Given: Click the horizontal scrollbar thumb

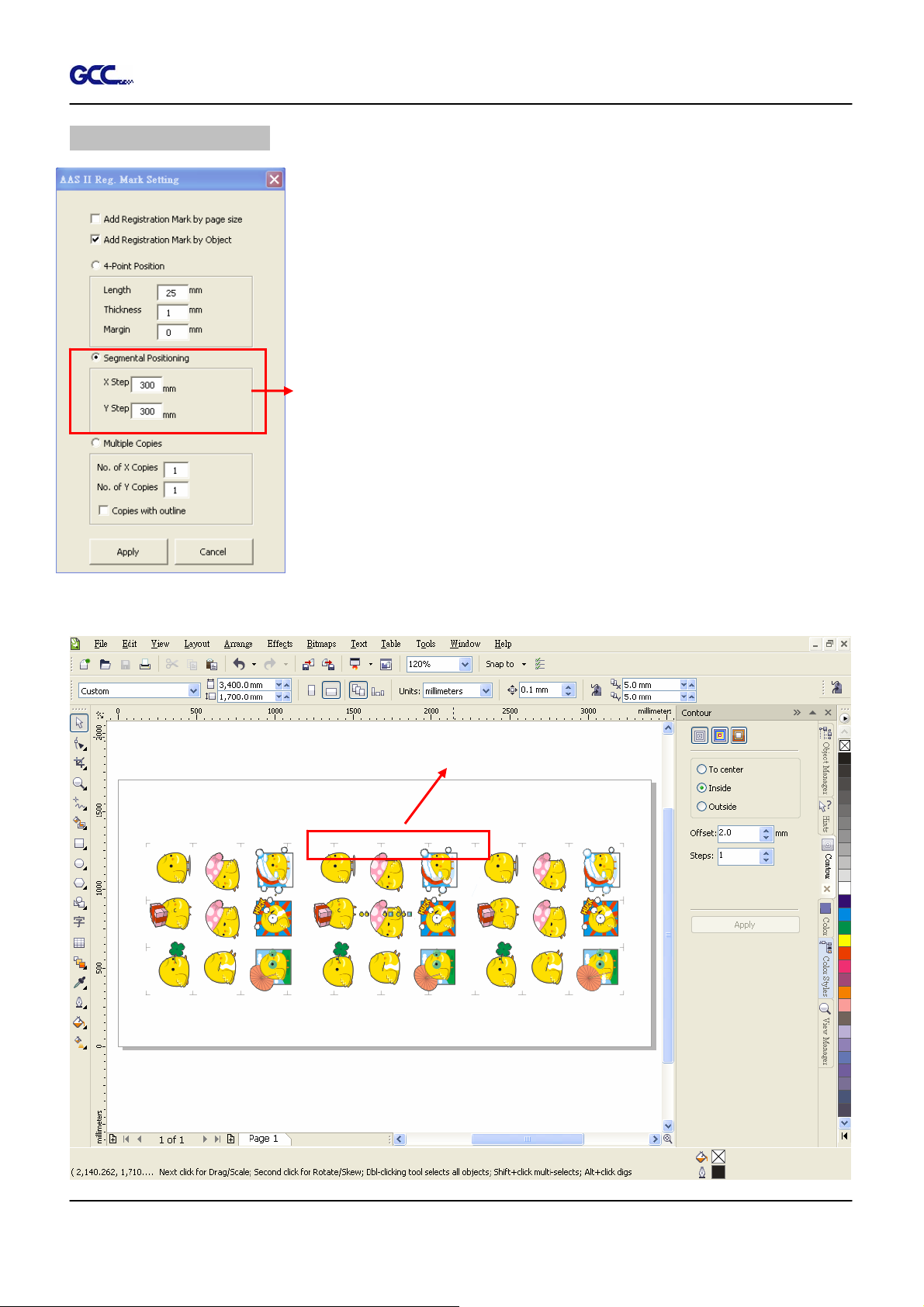Looking at the screenshot, I should (528, 1139).
